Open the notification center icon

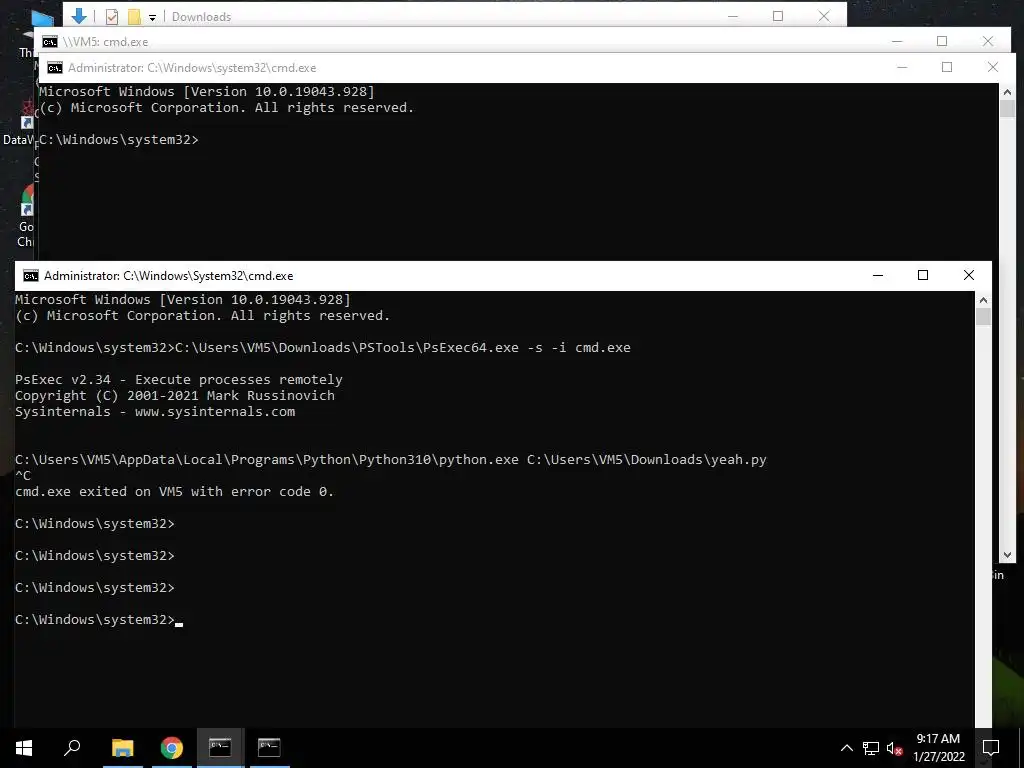click(991, 748)
